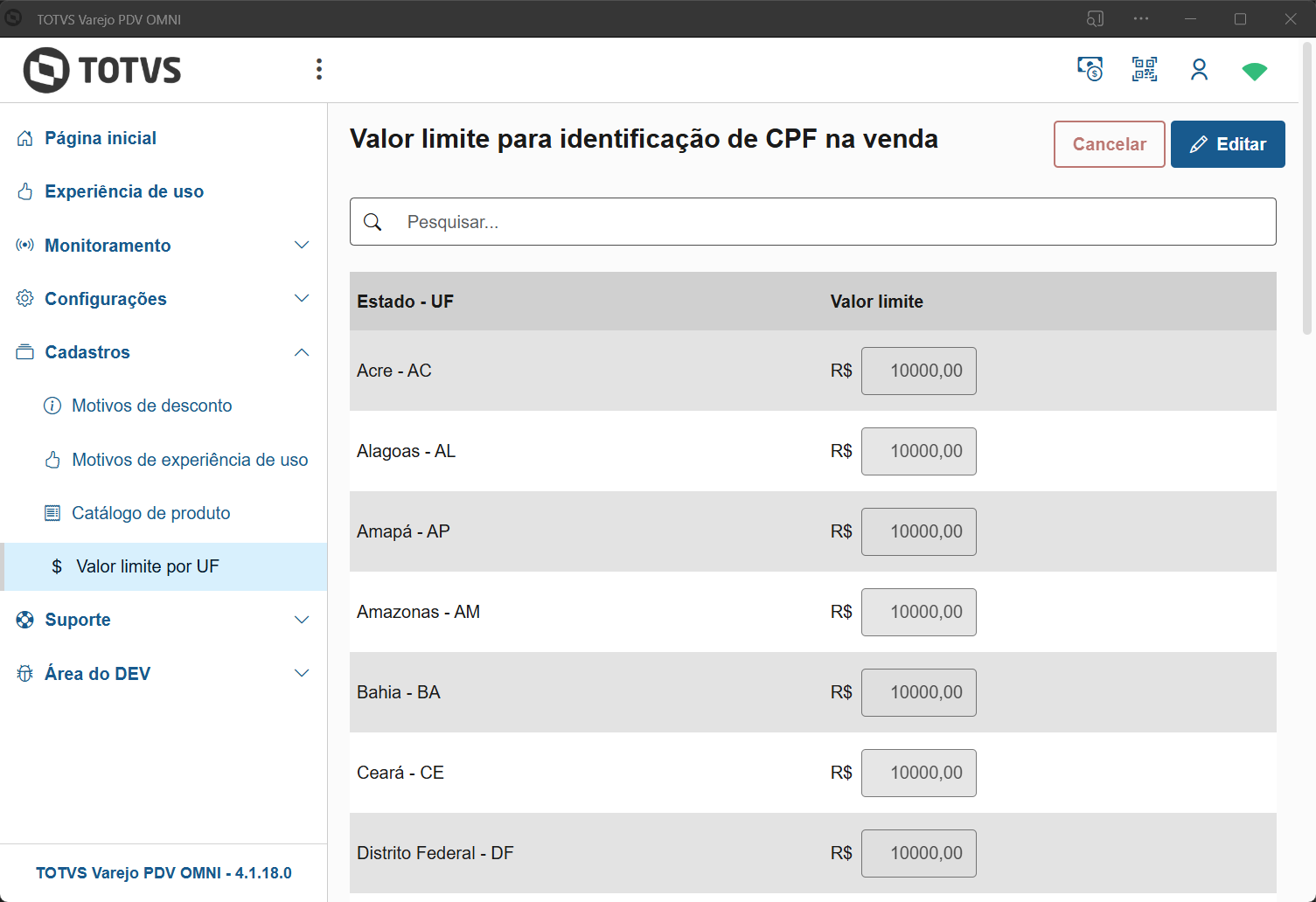This screenshot has width=1316, height=902.
Task: Open the three-dot vertical menu
Action: click(319, 69)
